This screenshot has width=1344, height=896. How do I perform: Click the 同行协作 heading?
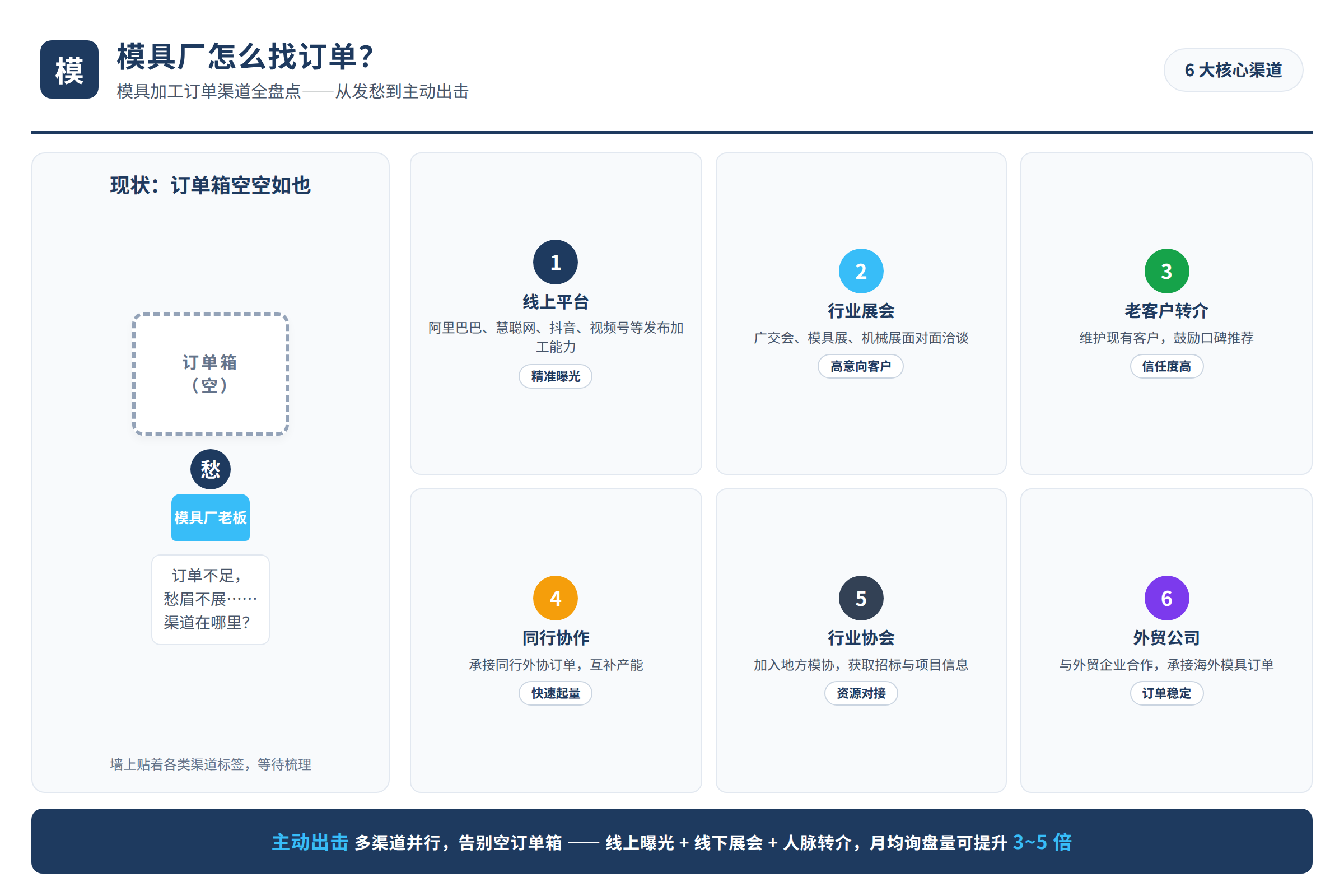coord(556,638)
